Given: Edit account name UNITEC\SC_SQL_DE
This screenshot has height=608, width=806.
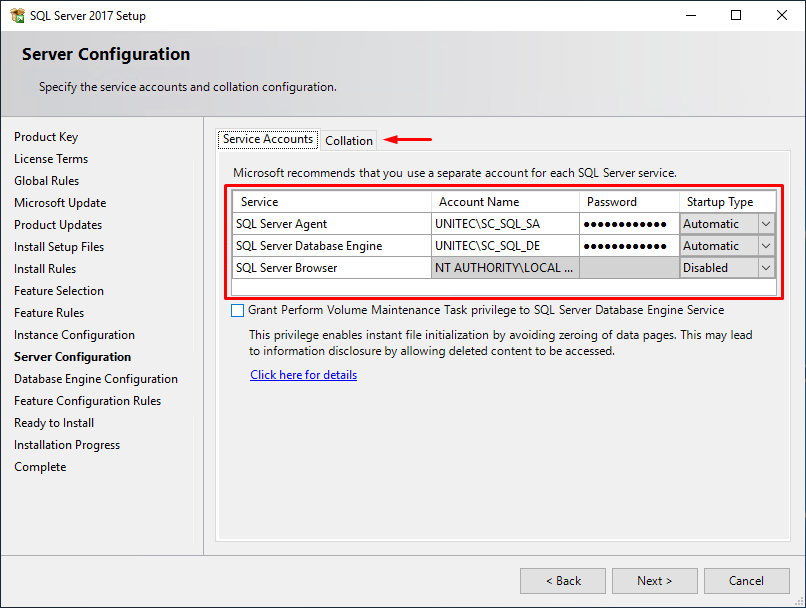Looking at the screenshot, I should (x=505, y=246).
